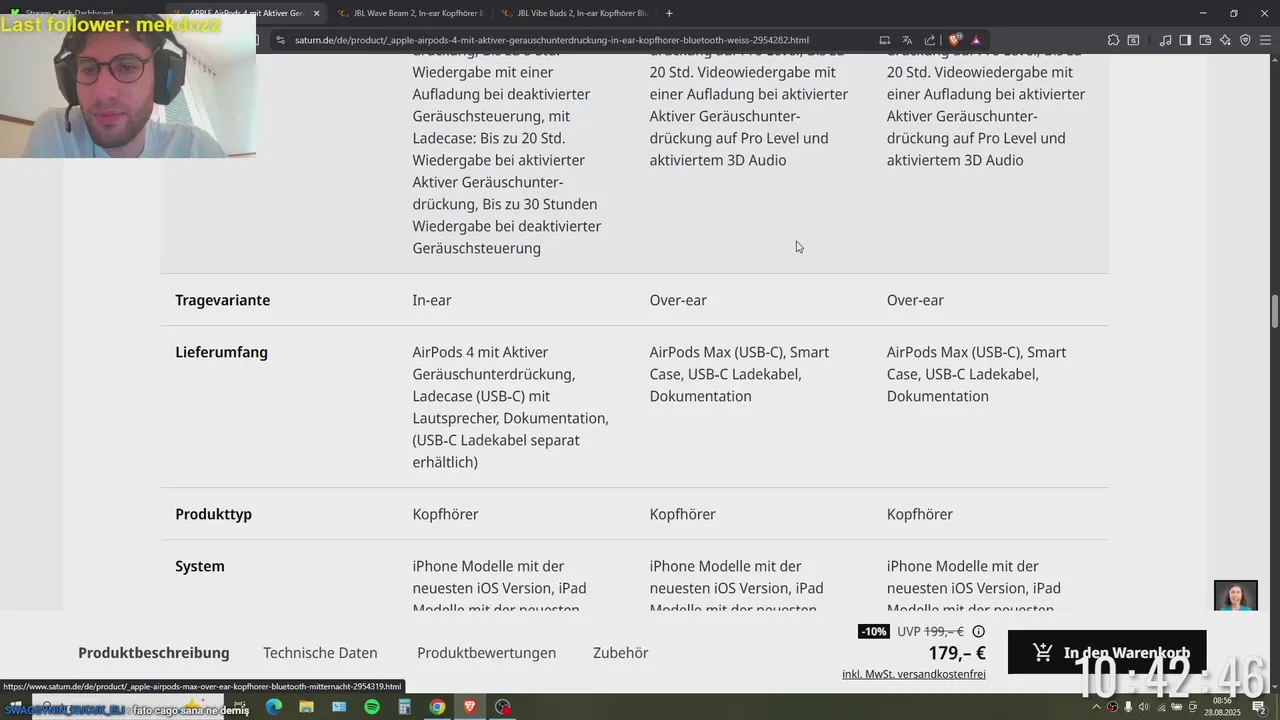1280x720 pixels.
Task: Go to Zubehör section
Action: (621, 653)
